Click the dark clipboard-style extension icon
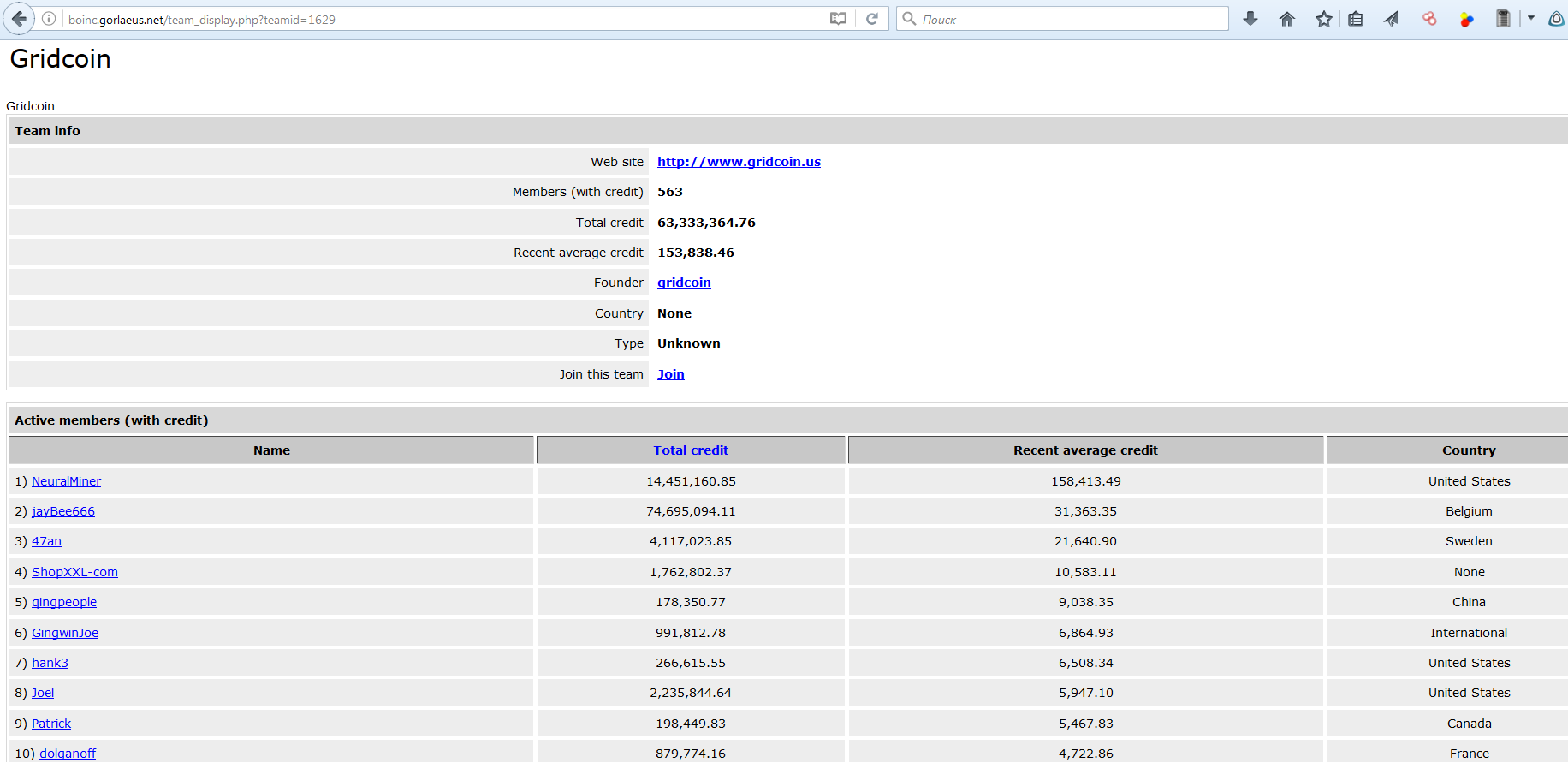Viewport: 1568px width, 763px height. (1503, 19)
